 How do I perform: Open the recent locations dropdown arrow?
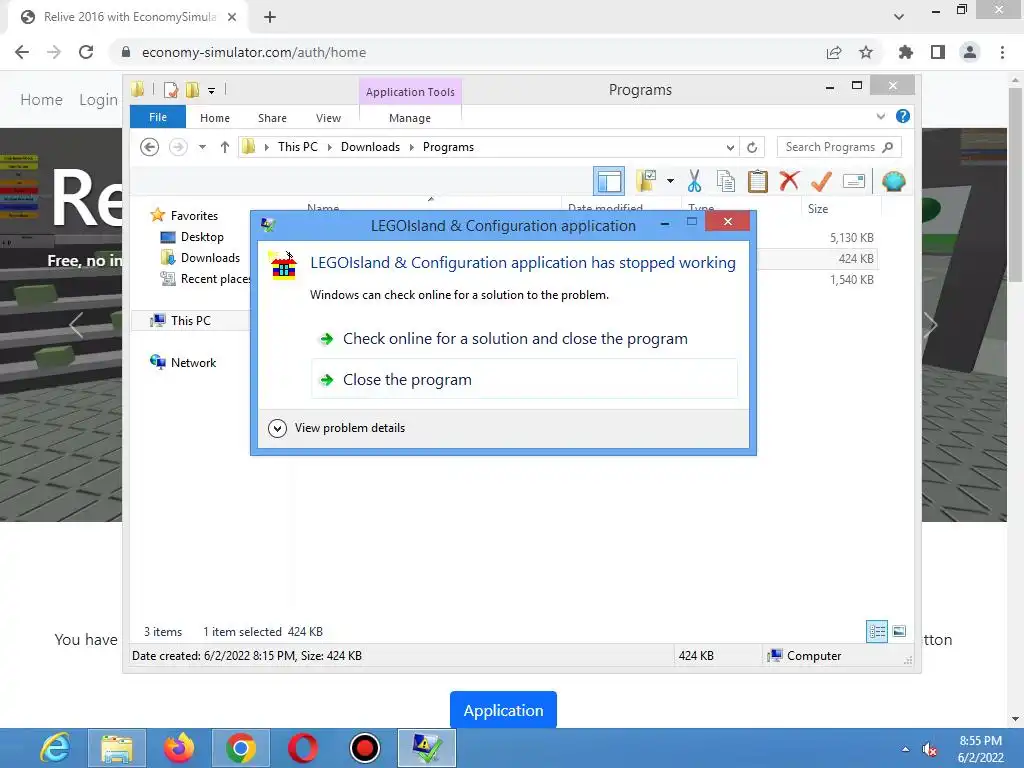pos(202,147)
